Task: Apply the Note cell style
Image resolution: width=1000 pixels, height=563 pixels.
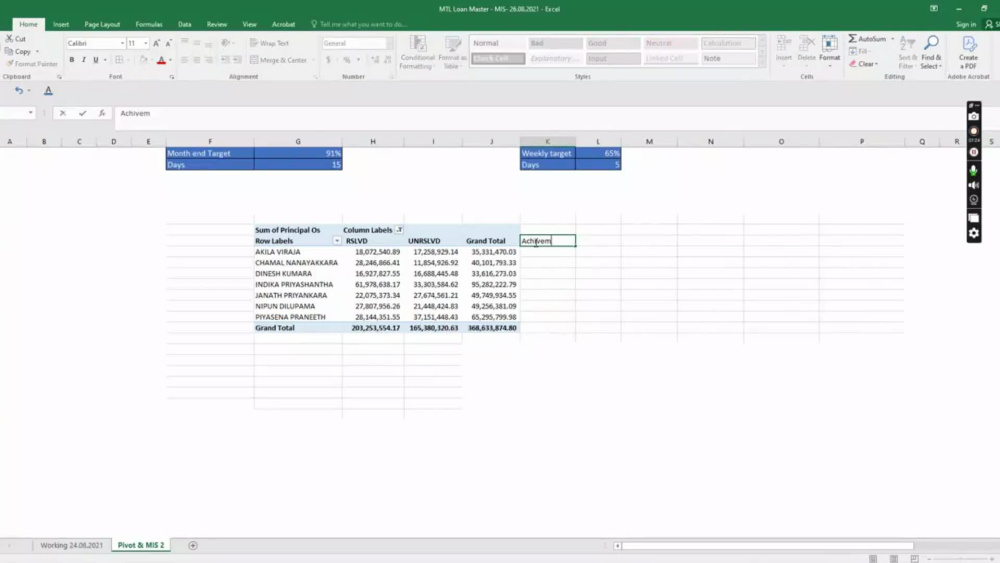Action: (x=728, y=59)
